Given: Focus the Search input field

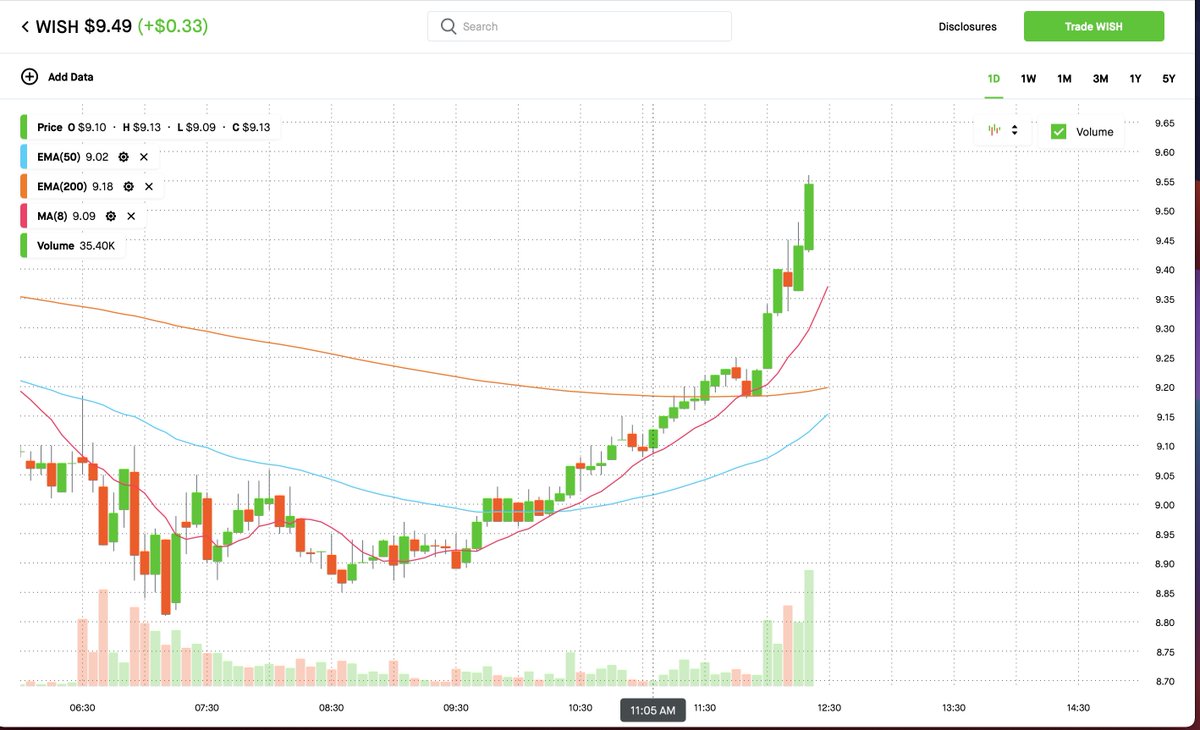Looking at the screenshot, I should click(x=579, y=26).
